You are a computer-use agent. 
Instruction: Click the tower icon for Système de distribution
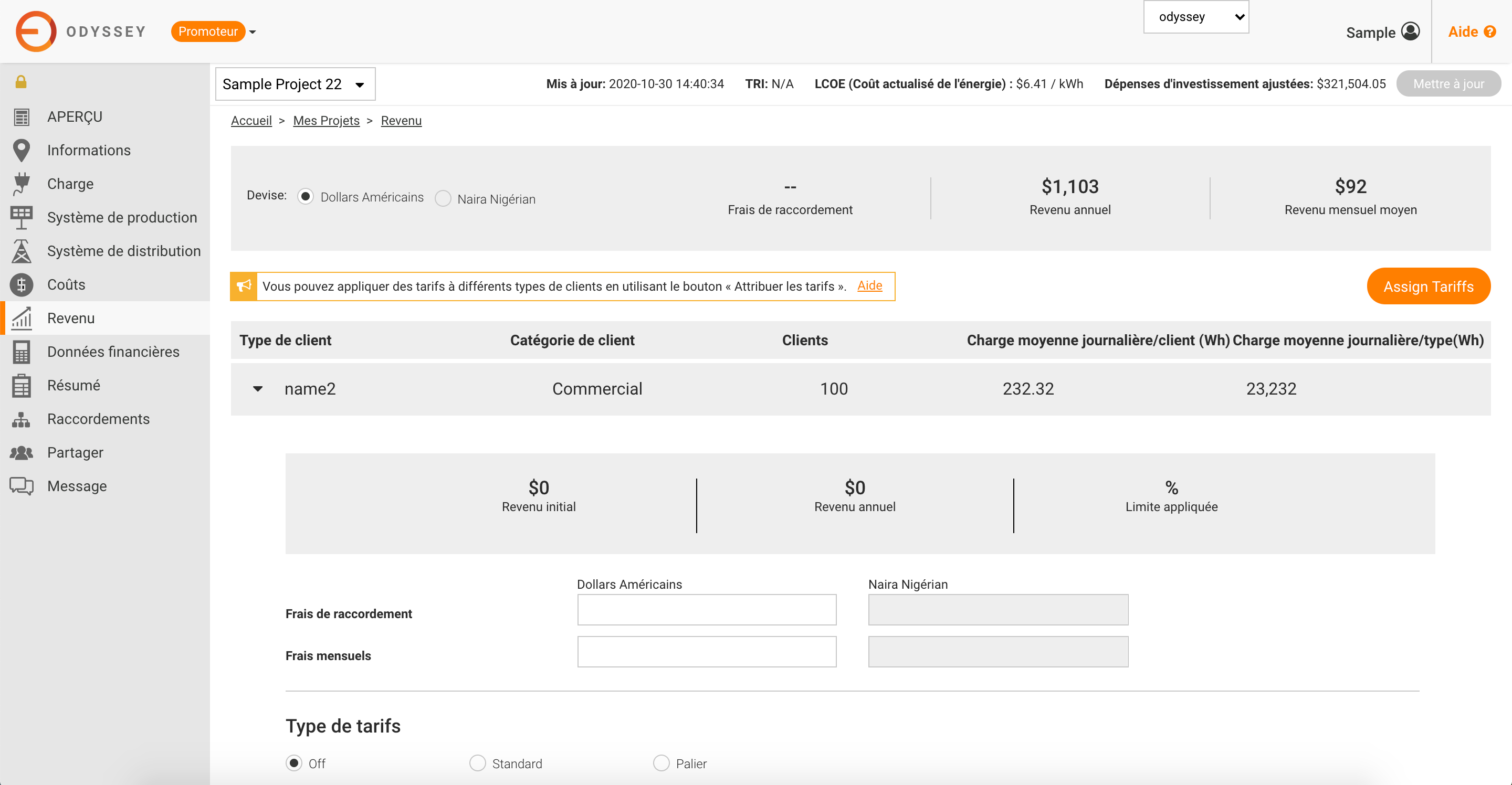[x=21, y=251]
